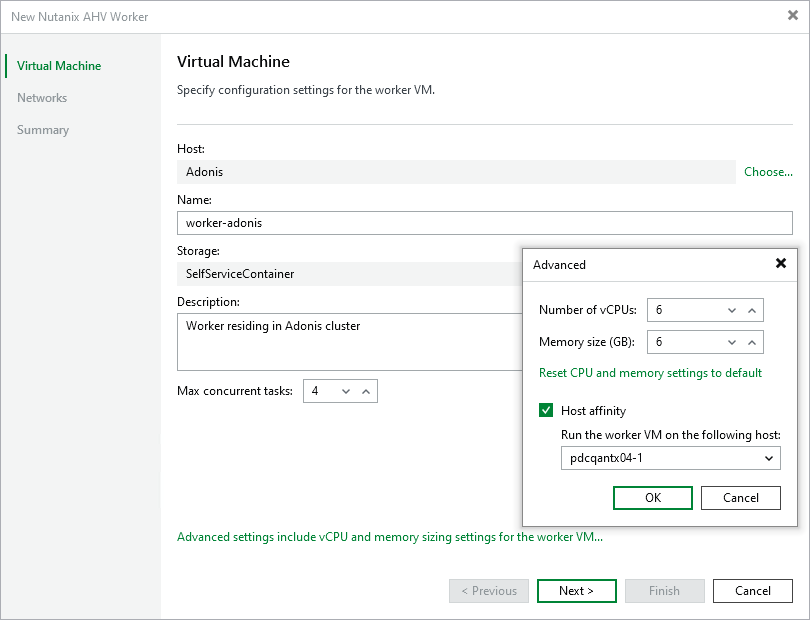The image size is (810, 620).
Task: Close the Advanced popup with its X icon
Action: click(x=781, y=264)
